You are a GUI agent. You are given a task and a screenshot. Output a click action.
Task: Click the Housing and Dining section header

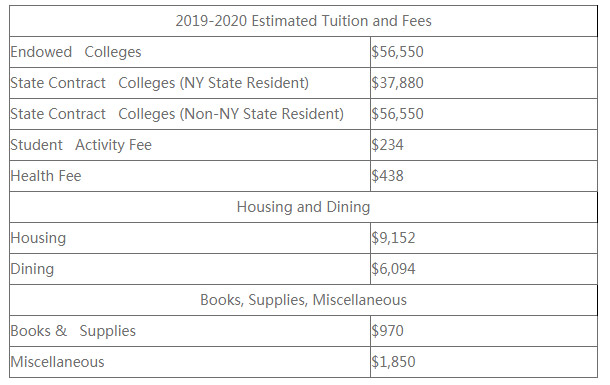(x=303, y=207)
